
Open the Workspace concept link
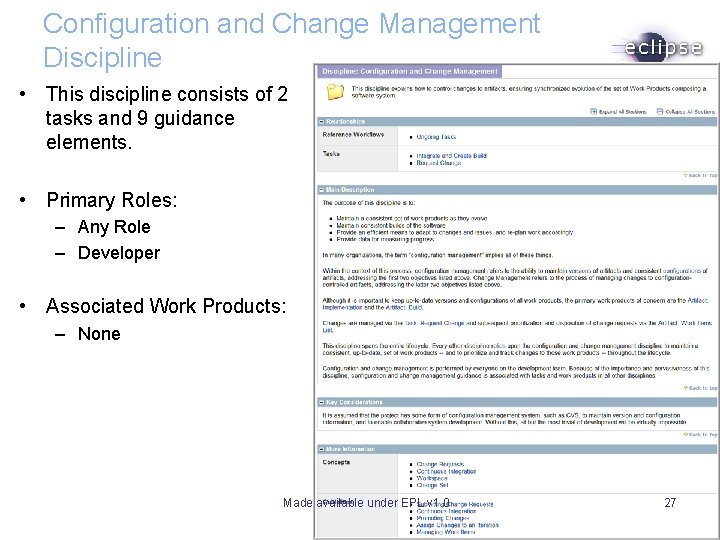(x=432, y=478)
